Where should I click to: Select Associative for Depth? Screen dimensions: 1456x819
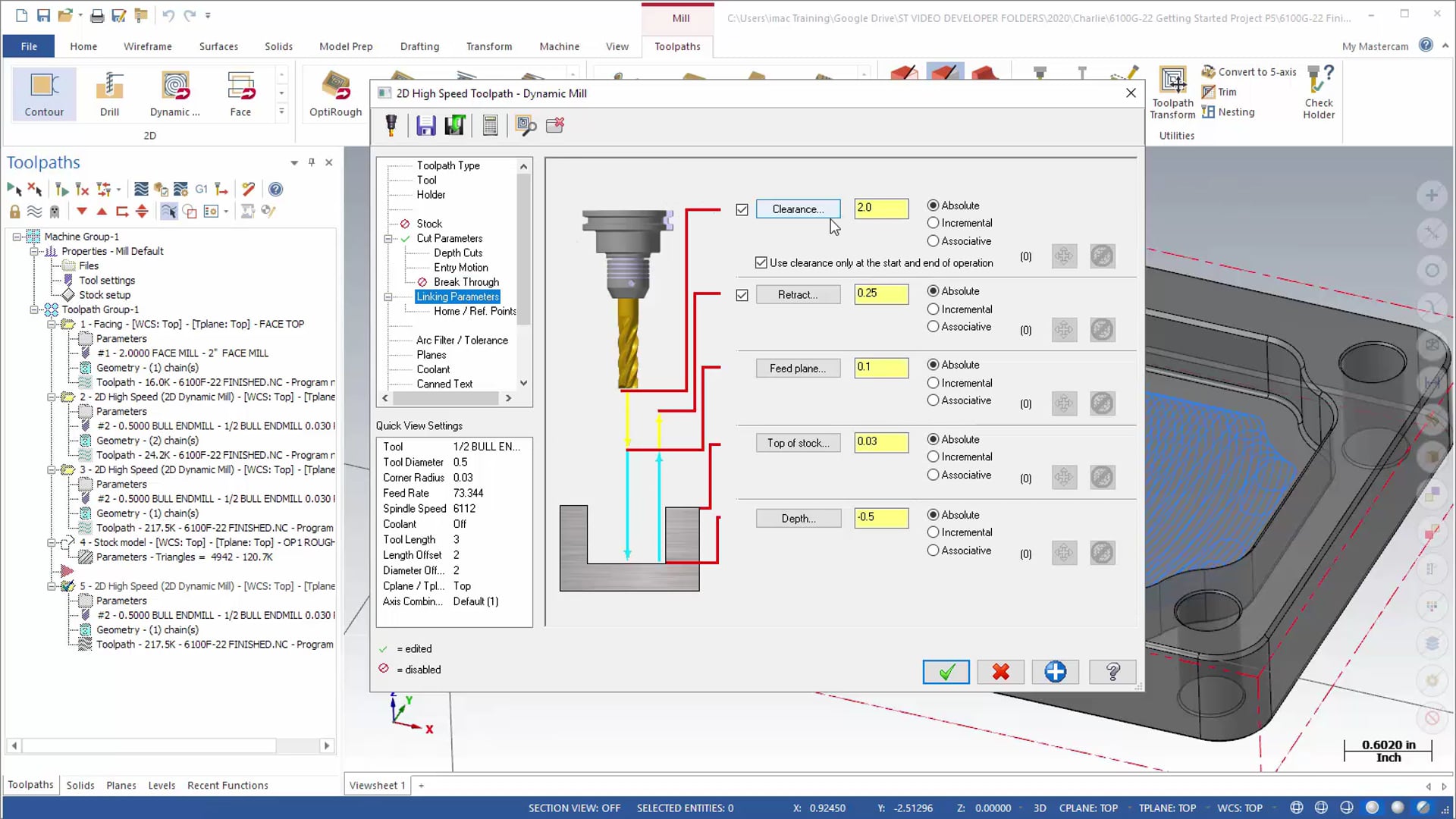(933, 551)
